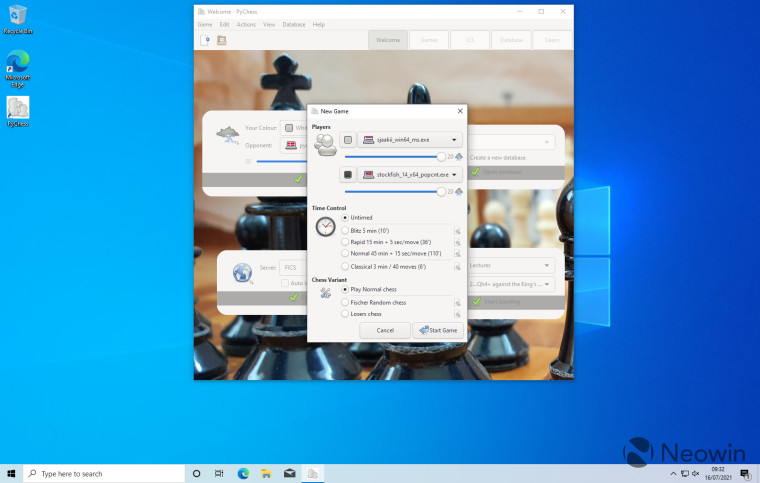Edit the Classical 3 min time settings icon
This screenshot has height=483, width=760.
pyautogui.click(x=457, y=266)
